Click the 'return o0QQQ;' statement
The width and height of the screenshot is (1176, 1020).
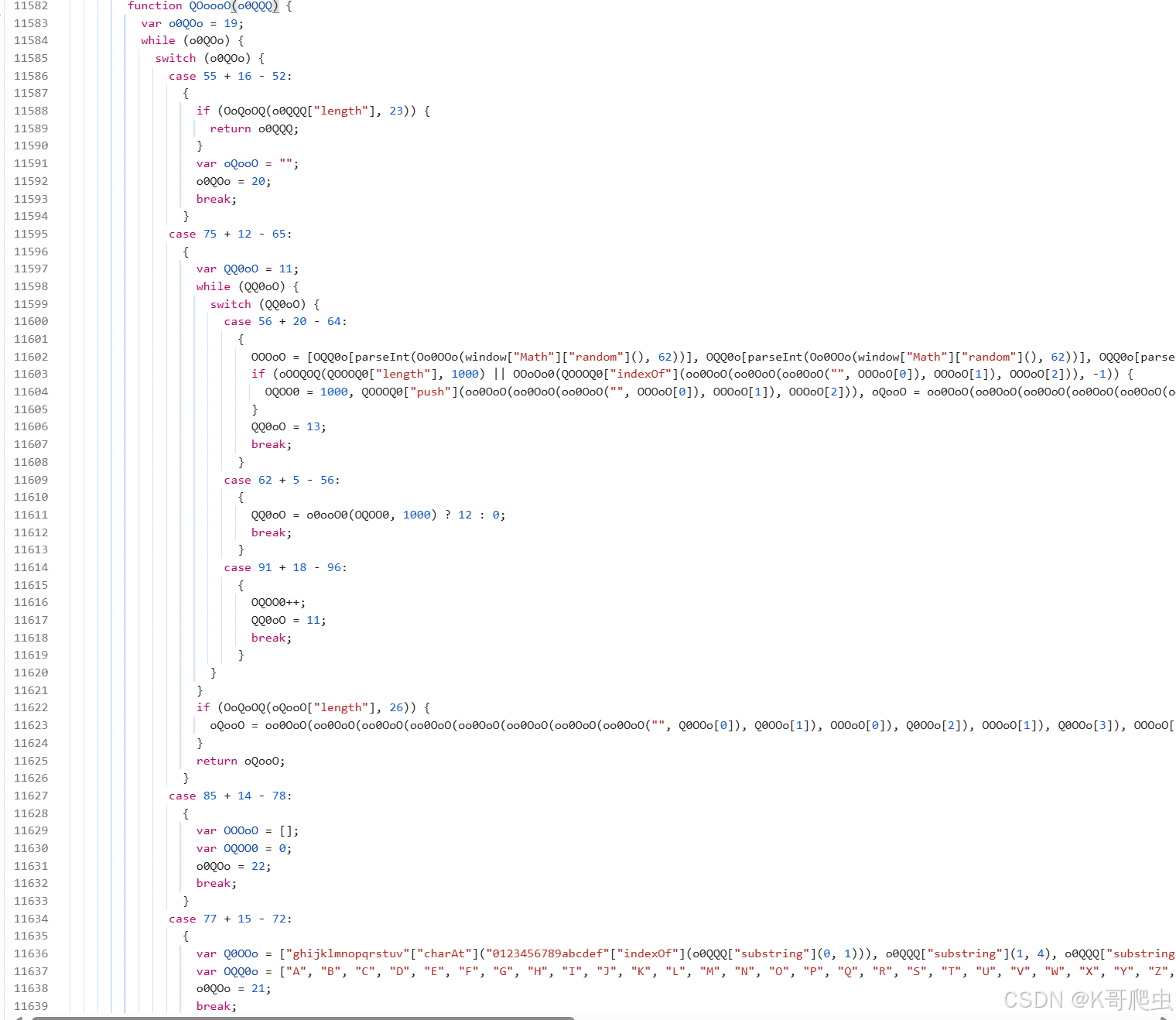point(254,128)
